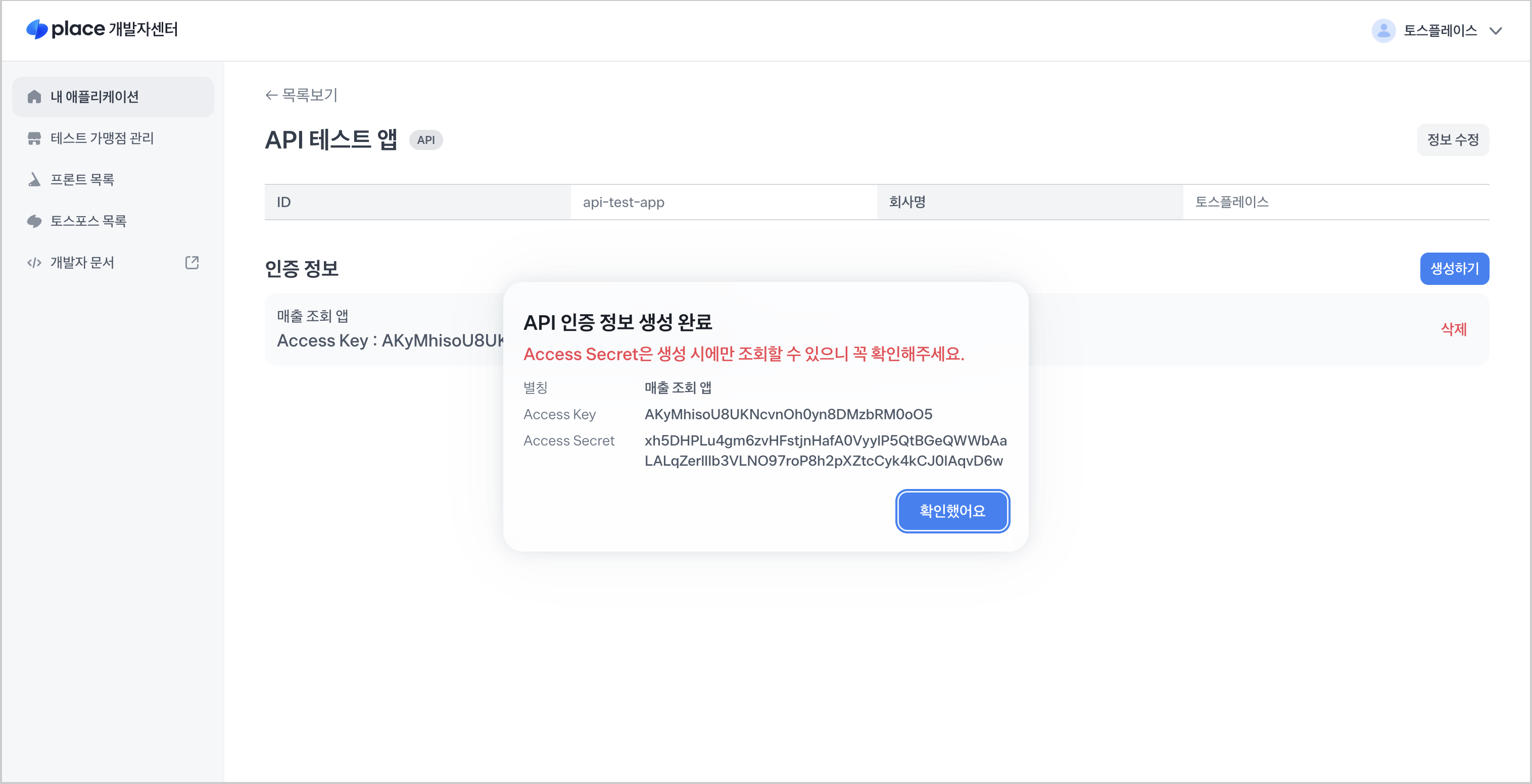Viewport: 1532px width, 784px height.
Task: Click the 생성하기 button
Action: tap(1455, 269)
